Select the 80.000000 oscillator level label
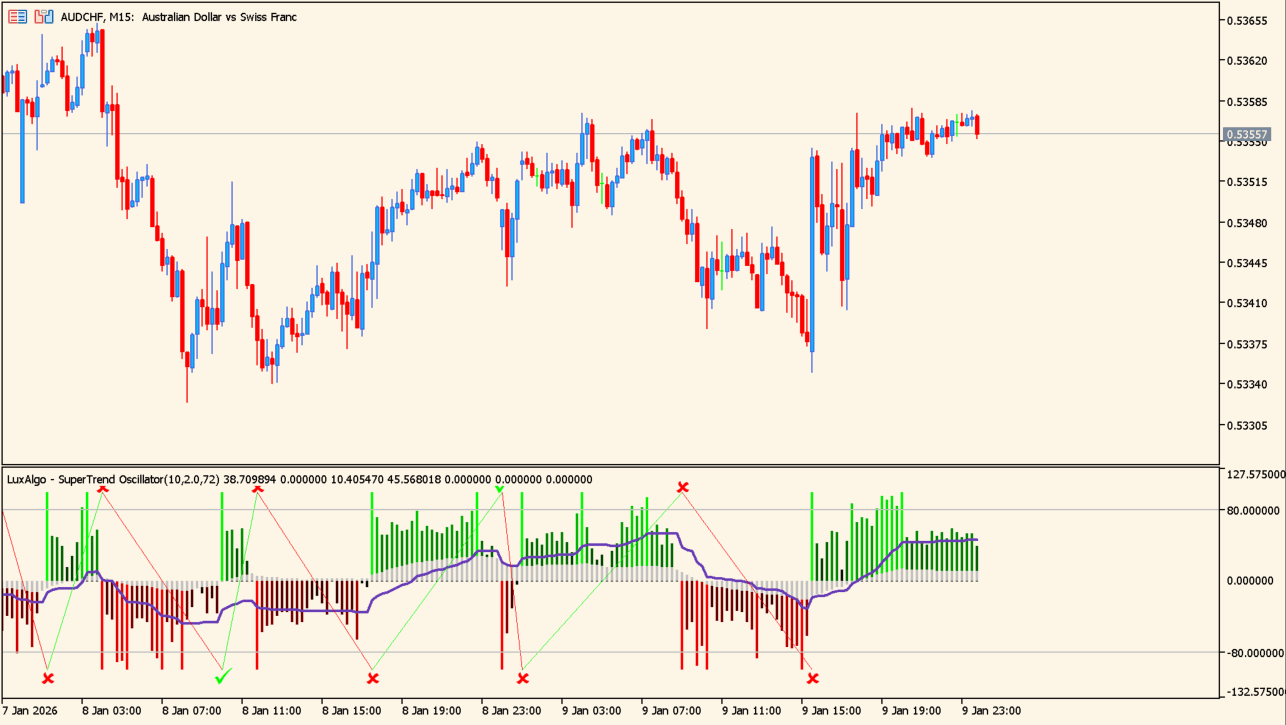Screen dimensions: 1286x725 click(x=1253, y=510)
